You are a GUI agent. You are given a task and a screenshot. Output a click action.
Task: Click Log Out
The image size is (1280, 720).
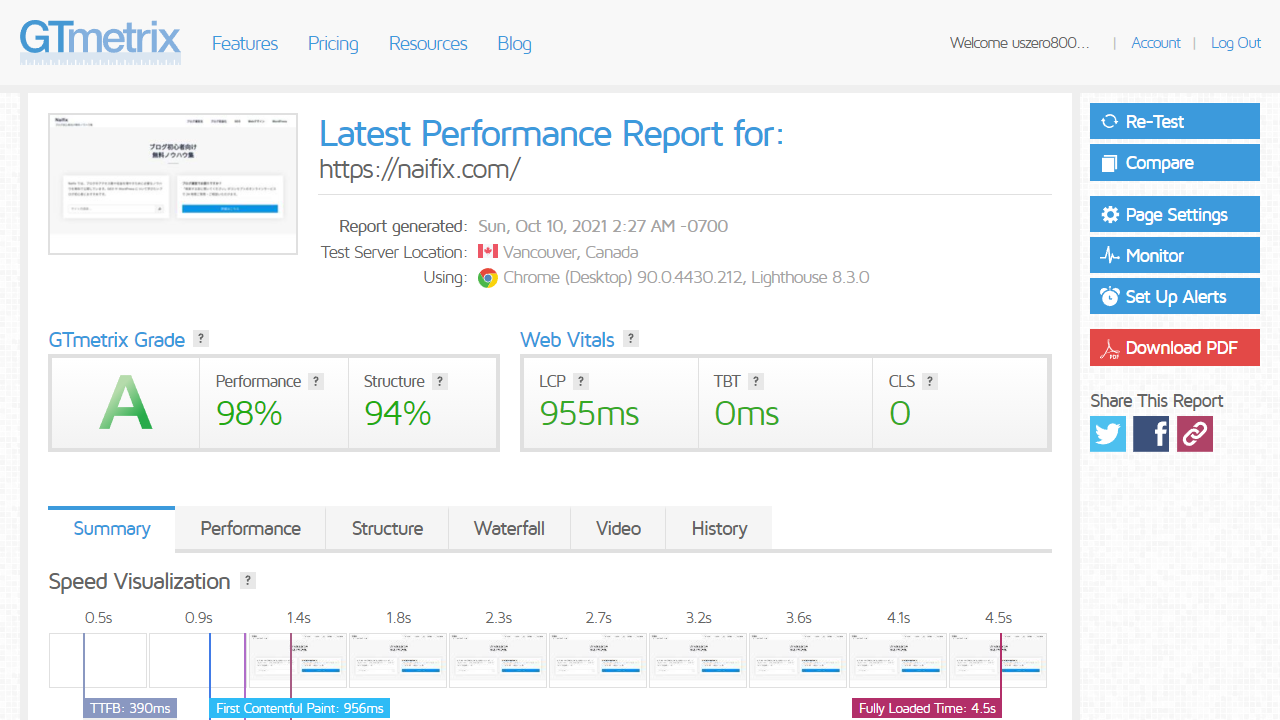(1236, 43)
